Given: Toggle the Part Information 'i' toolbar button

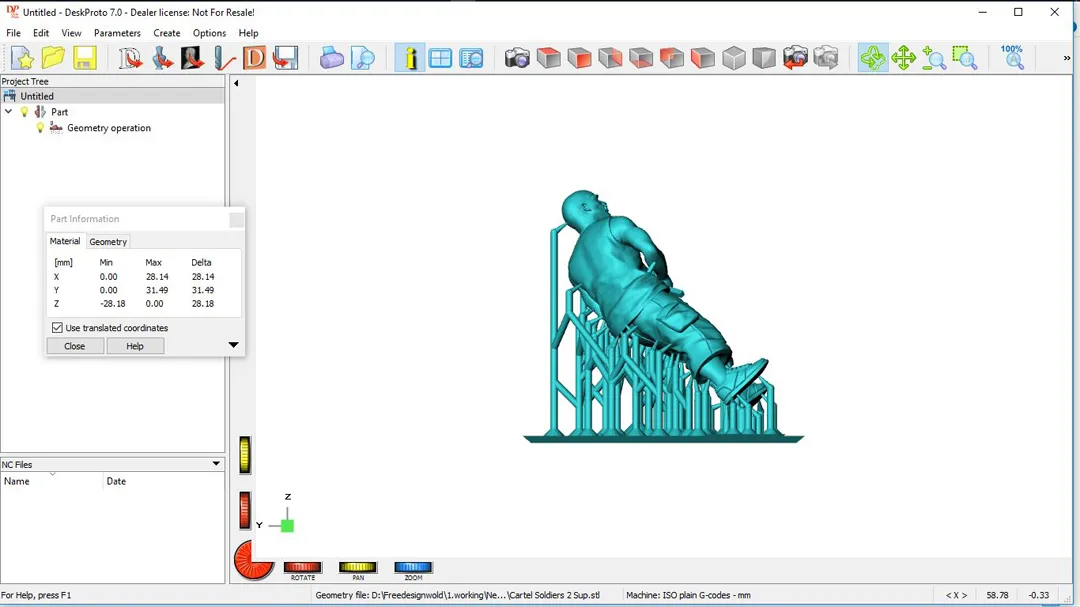Looking at the screenshot, I should pos(410,59).
